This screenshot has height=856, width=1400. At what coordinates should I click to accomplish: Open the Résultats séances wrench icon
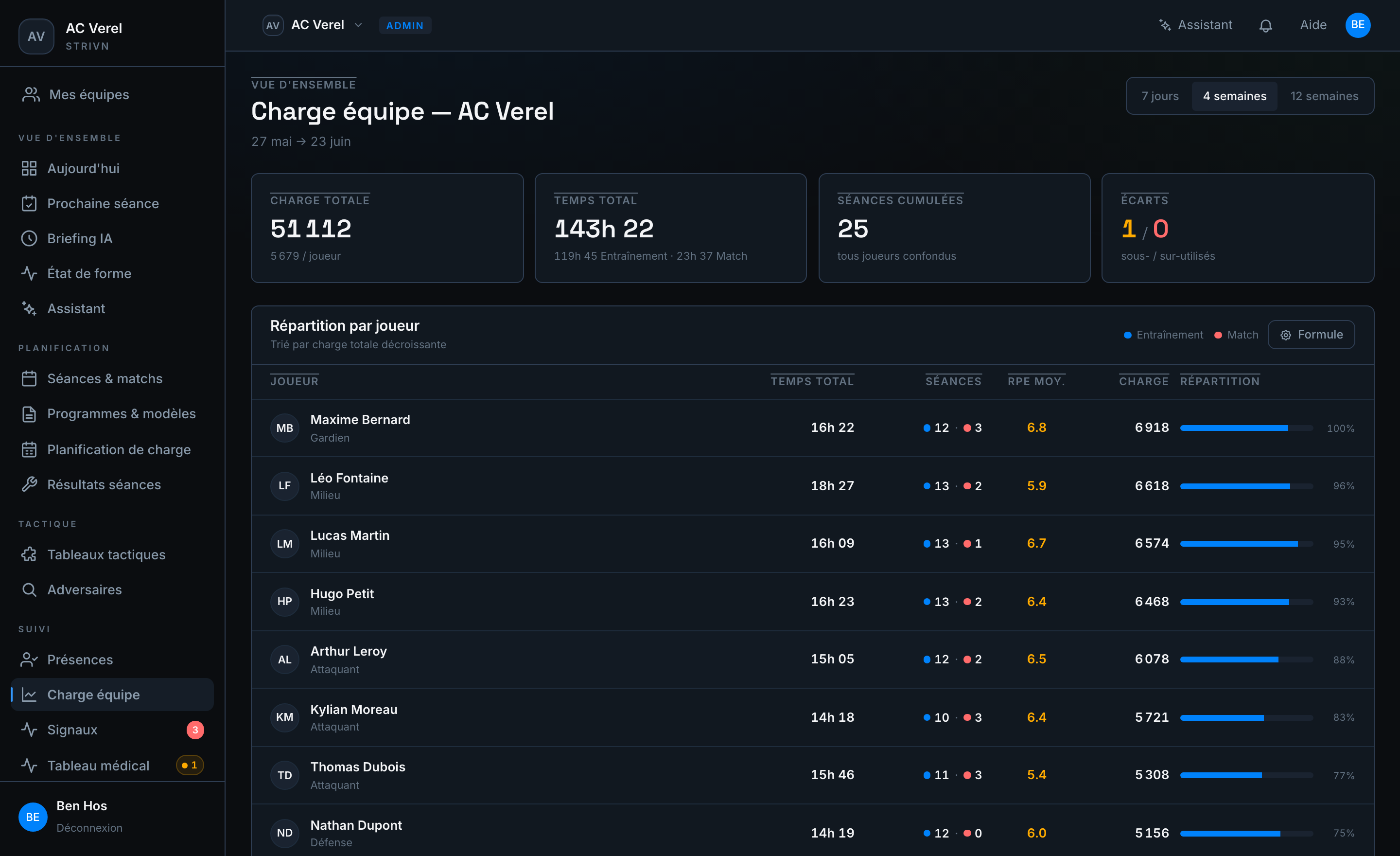(29, 485)
